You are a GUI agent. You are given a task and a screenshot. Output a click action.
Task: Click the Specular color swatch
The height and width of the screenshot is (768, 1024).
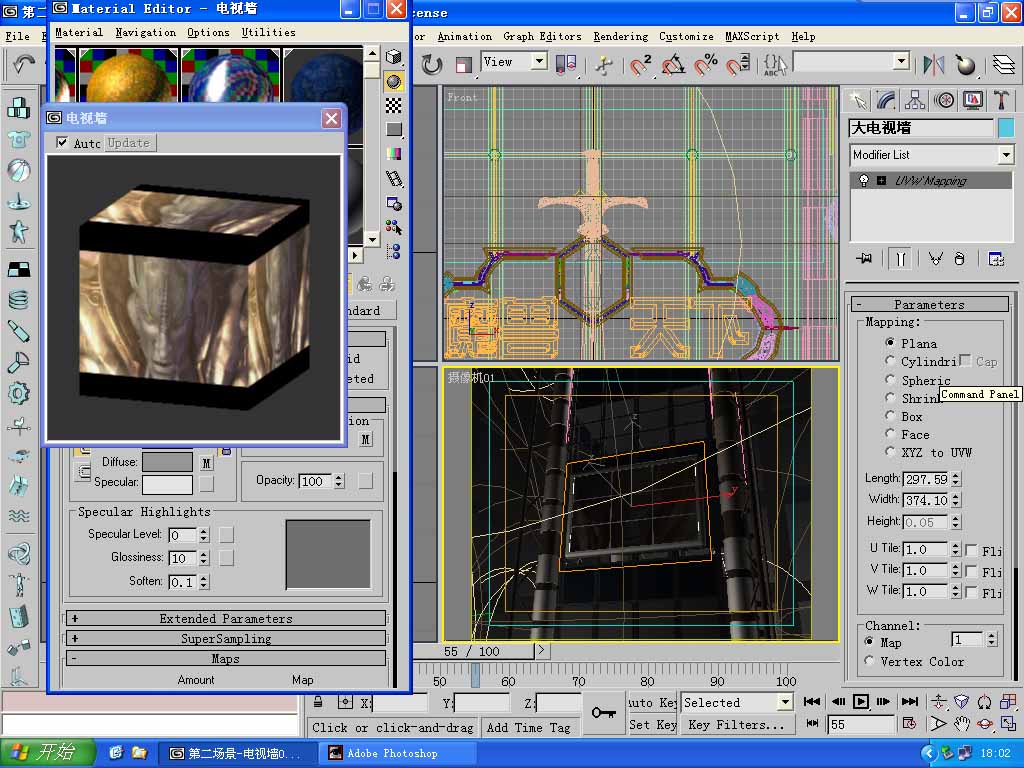[167, 484]
